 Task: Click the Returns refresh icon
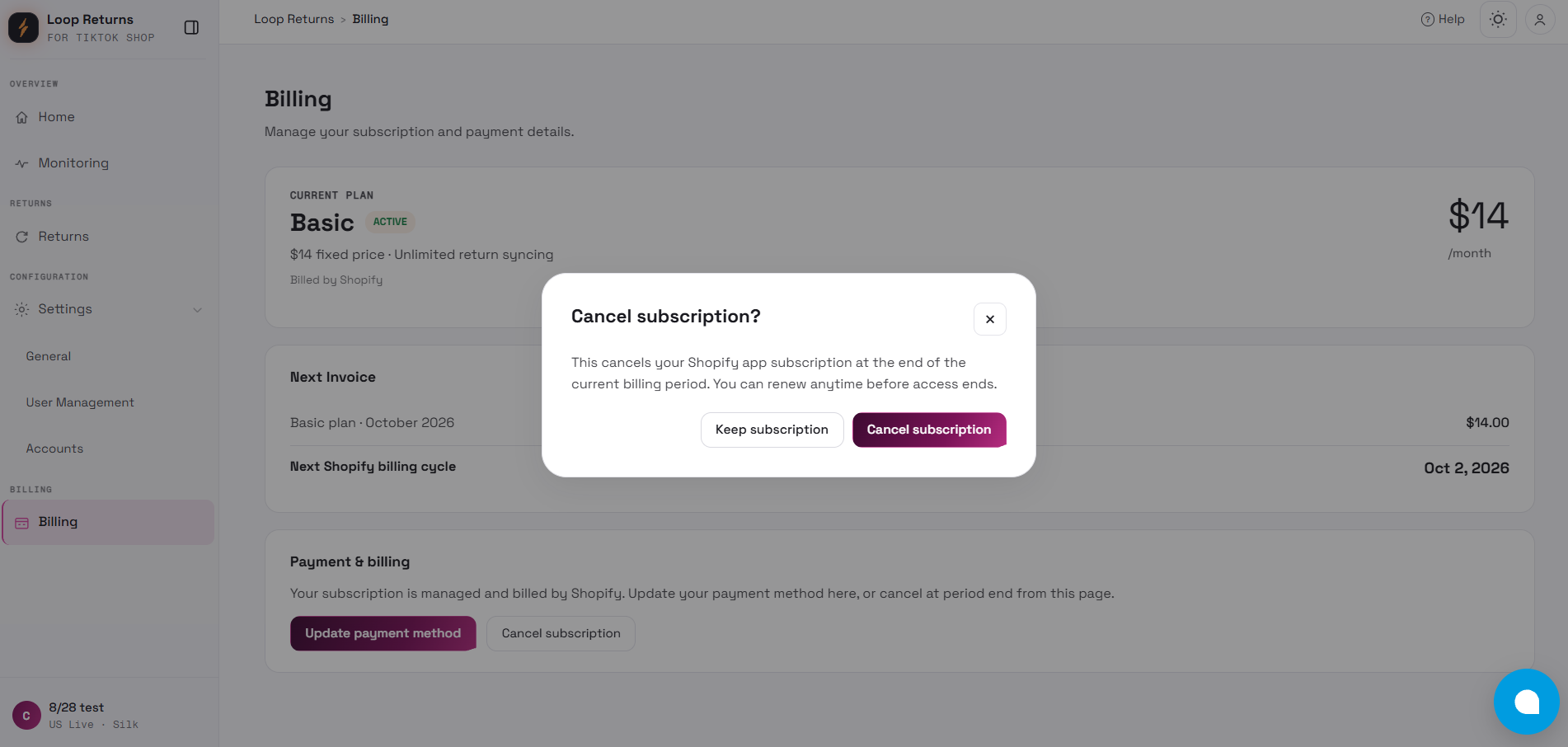[x=22, y=237]
